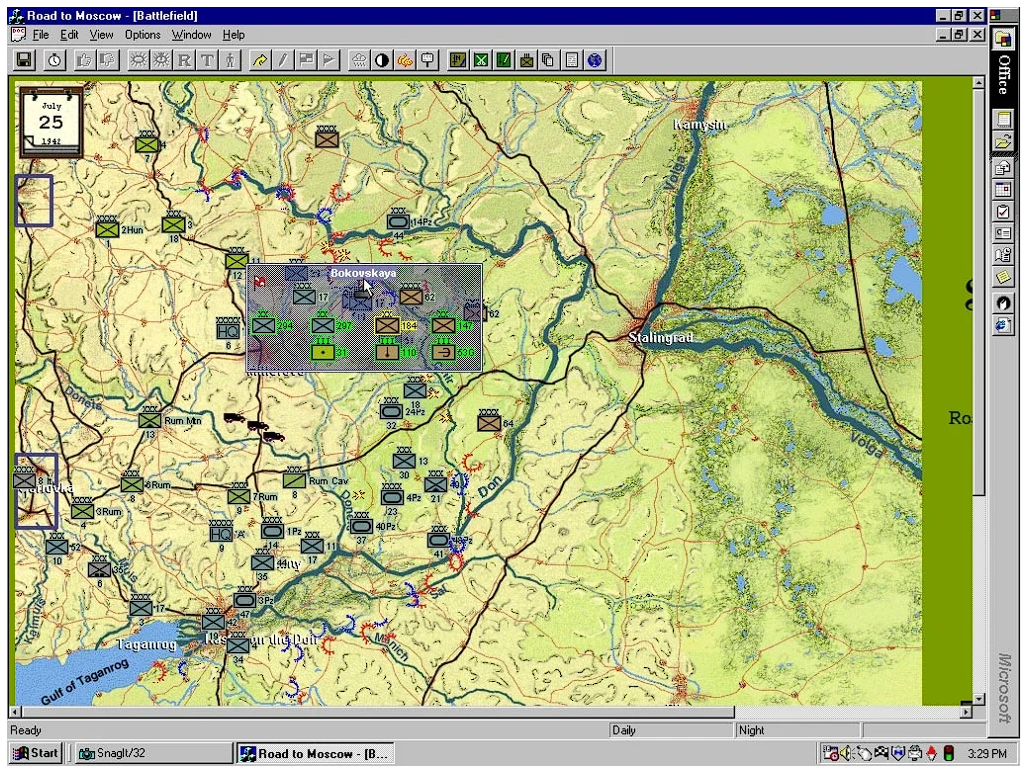Click the July 25 1942 calendar

coord(51,122)
